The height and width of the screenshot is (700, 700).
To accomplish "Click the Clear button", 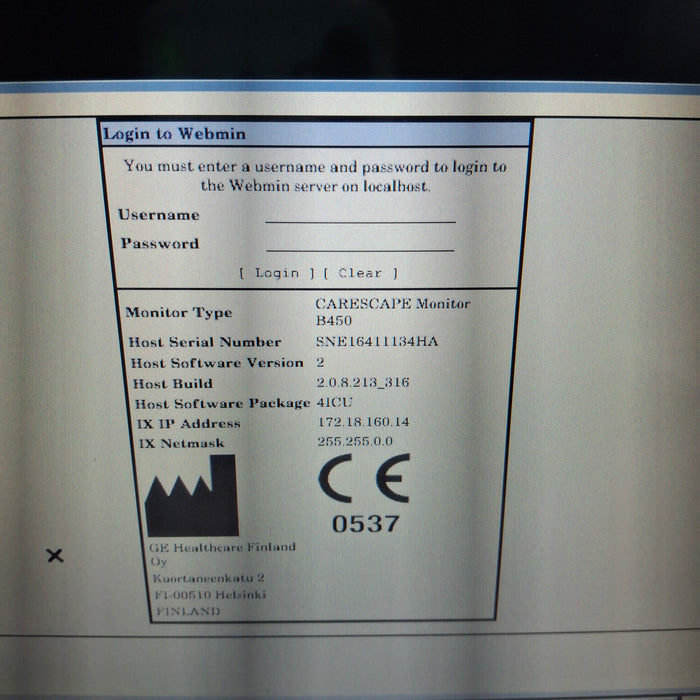I will pos(360,273).
